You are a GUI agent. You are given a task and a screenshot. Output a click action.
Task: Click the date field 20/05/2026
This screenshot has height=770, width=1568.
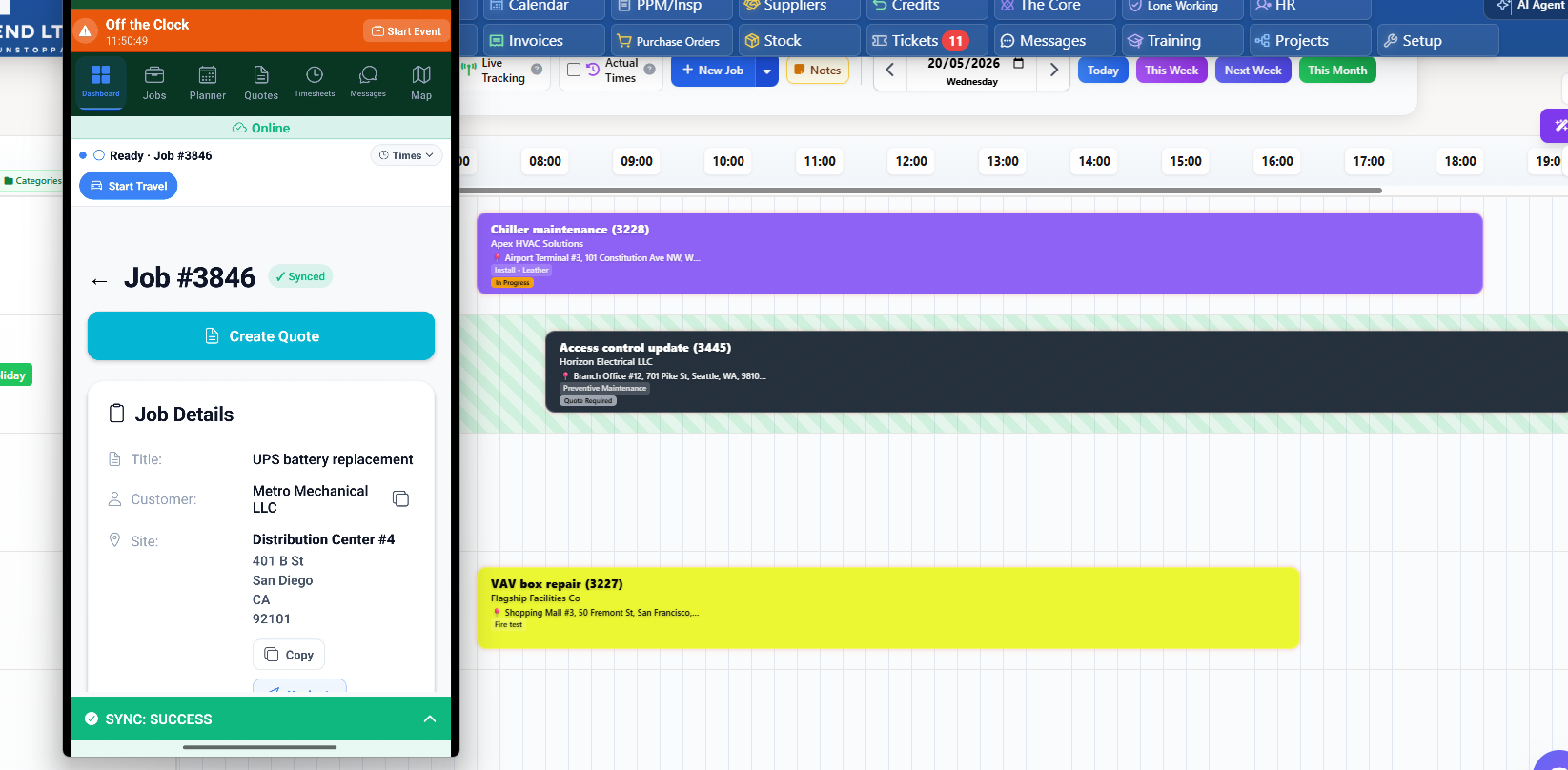click(x=963, y=64)
